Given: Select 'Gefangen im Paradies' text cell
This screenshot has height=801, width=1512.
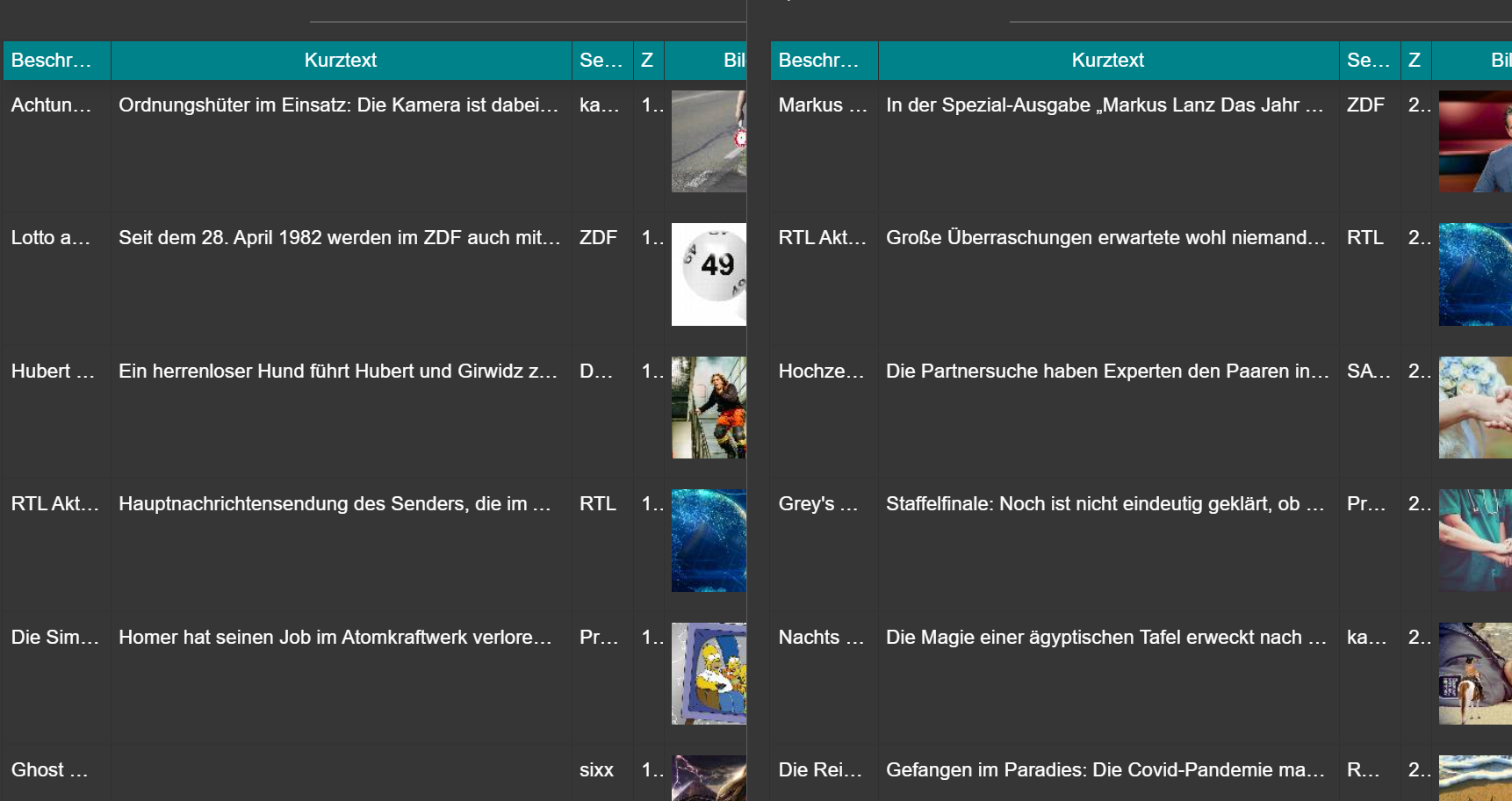Looking at the screenshot, I should 1108,774.
